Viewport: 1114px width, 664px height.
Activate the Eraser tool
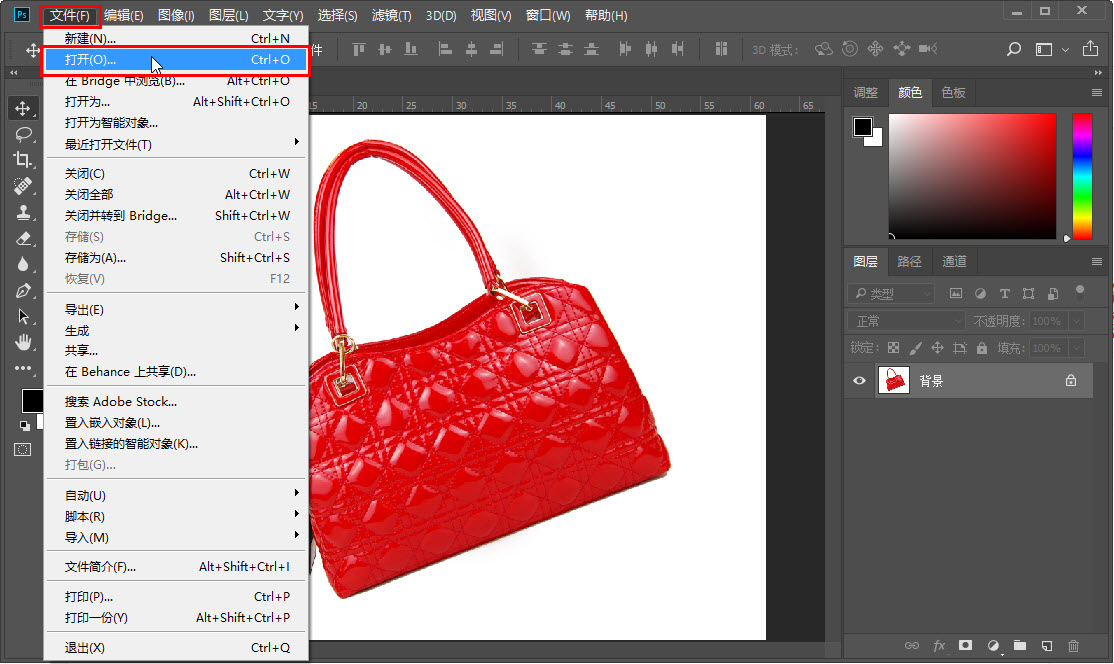coord(23,239)
